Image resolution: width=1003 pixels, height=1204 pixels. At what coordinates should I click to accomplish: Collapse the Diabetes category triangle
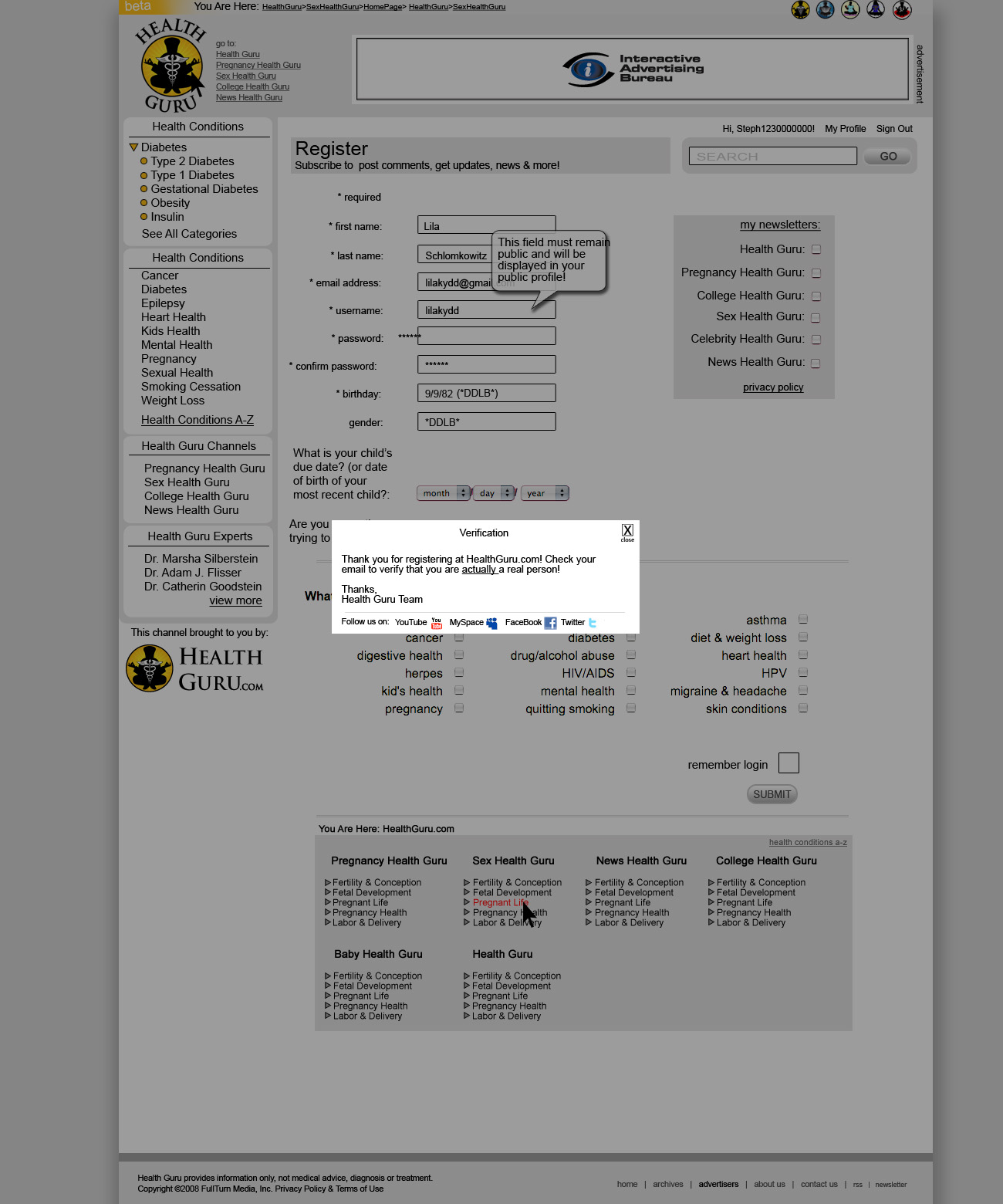(133, 147)
